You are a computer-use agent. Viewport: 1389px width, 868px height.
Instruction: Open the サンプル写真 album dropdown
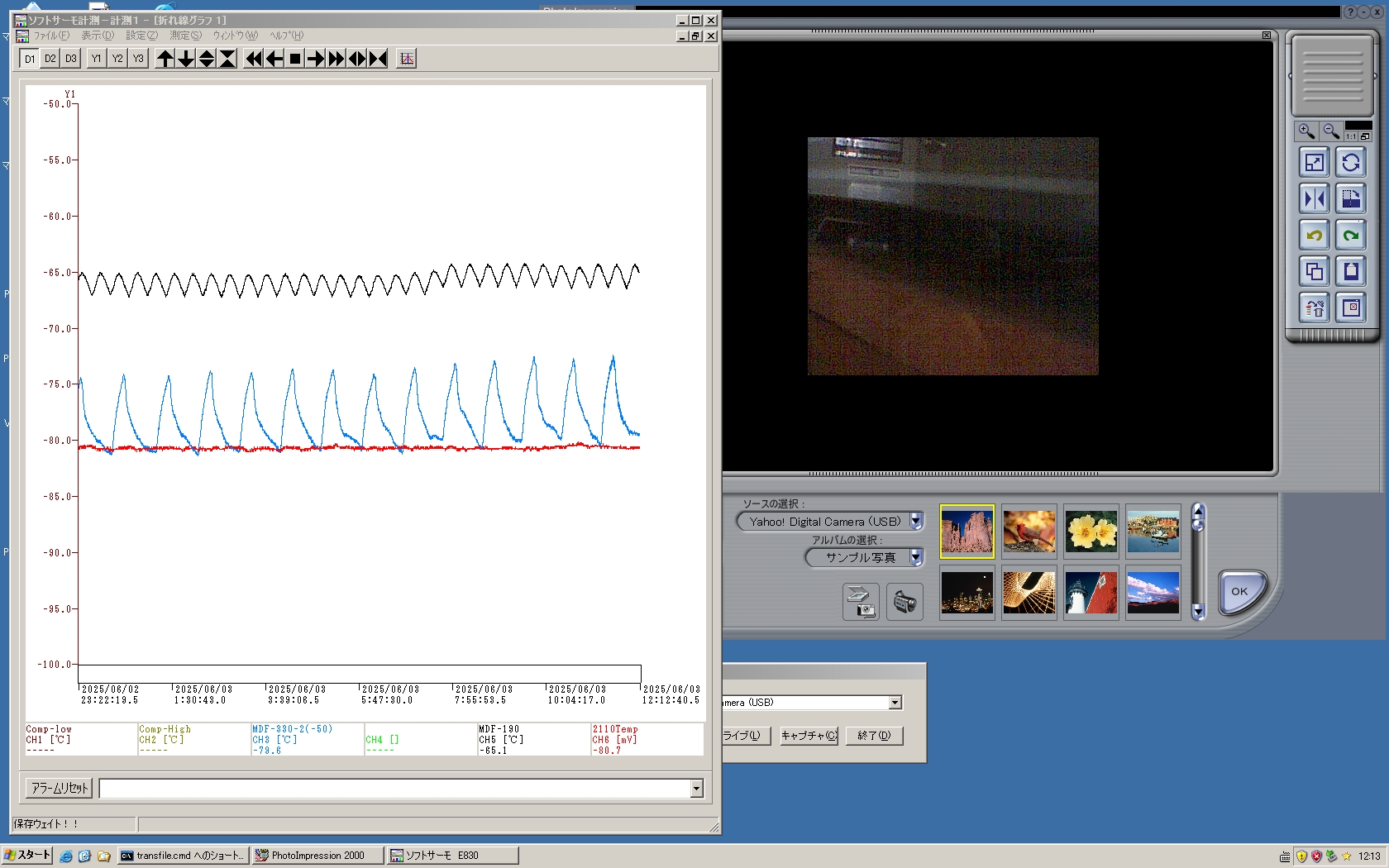click(916, 557)
